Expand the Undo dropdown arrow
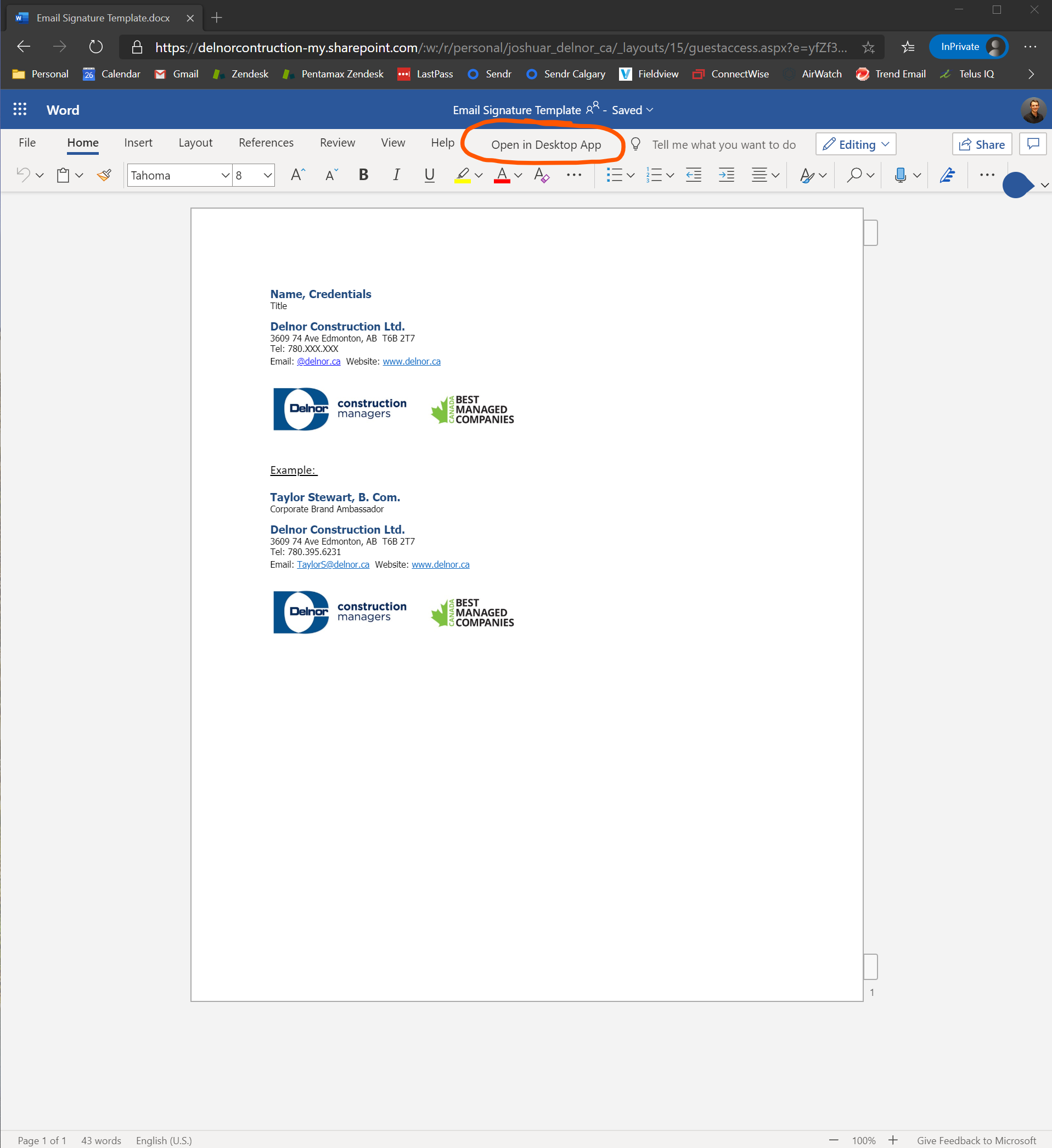Viewport: 1052px width, 1148px height. pos(40,175)
